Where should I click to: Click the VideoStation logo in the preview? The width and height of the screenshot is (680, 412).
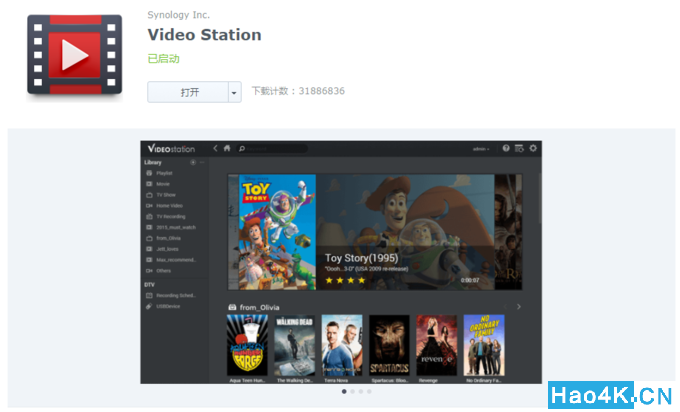pyautogui.click(x=171, y=149)
